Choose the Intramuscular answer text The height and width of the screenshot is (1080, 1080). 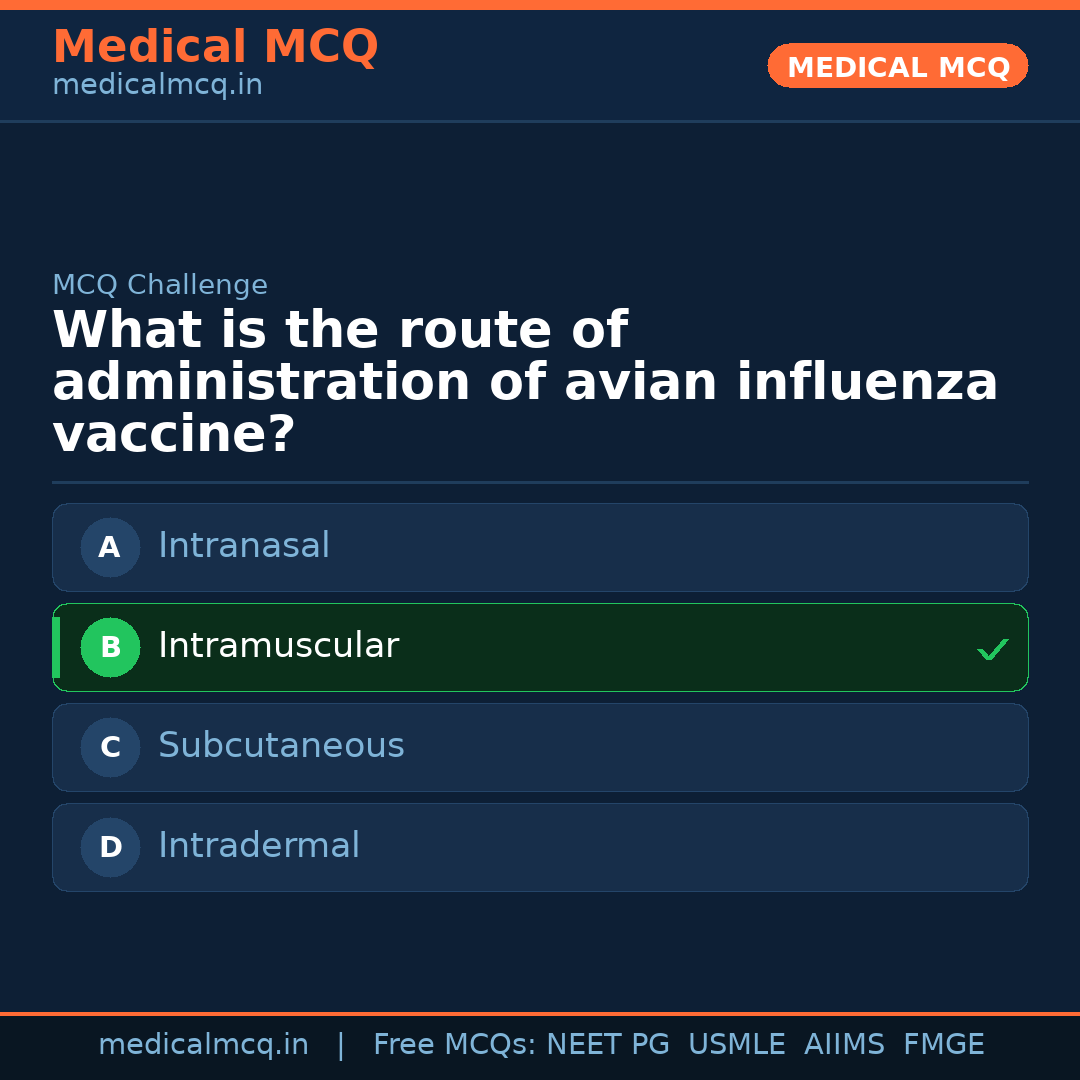pyautogui.click(x=278, y=646)
